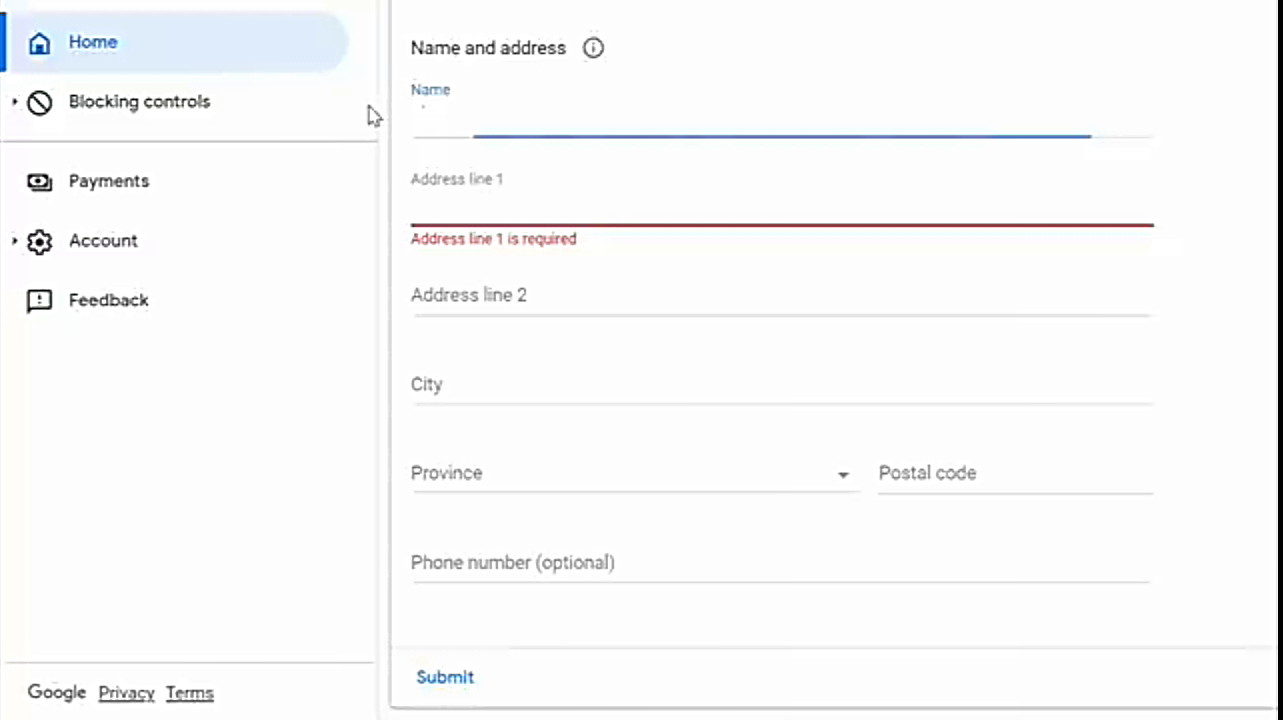Focus the Postal code field
This screenshot has width=1283, height=720.
(1015, 474)
